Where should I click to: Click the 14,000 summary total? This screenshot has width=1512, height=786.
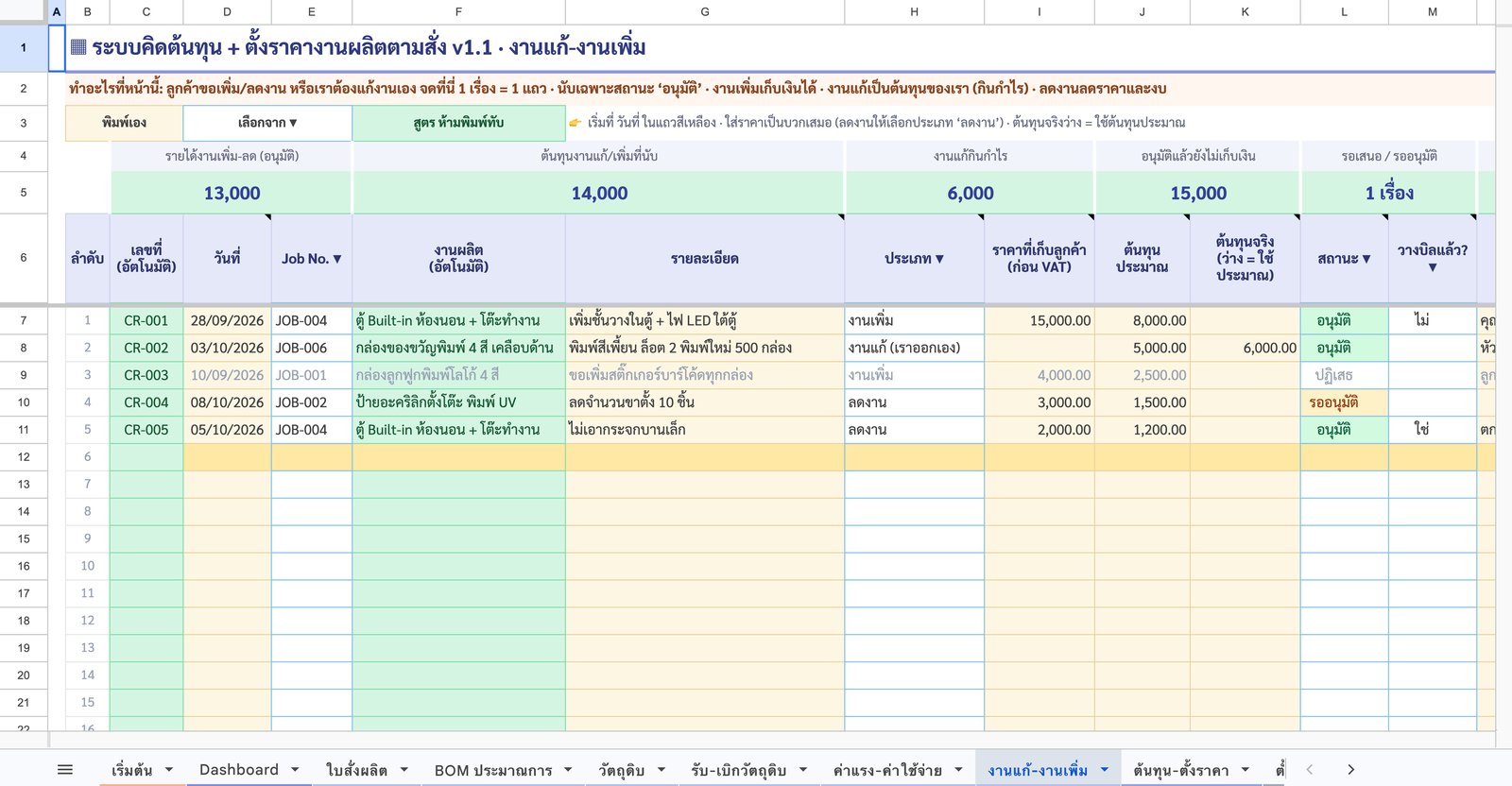(x=599, y=193)
